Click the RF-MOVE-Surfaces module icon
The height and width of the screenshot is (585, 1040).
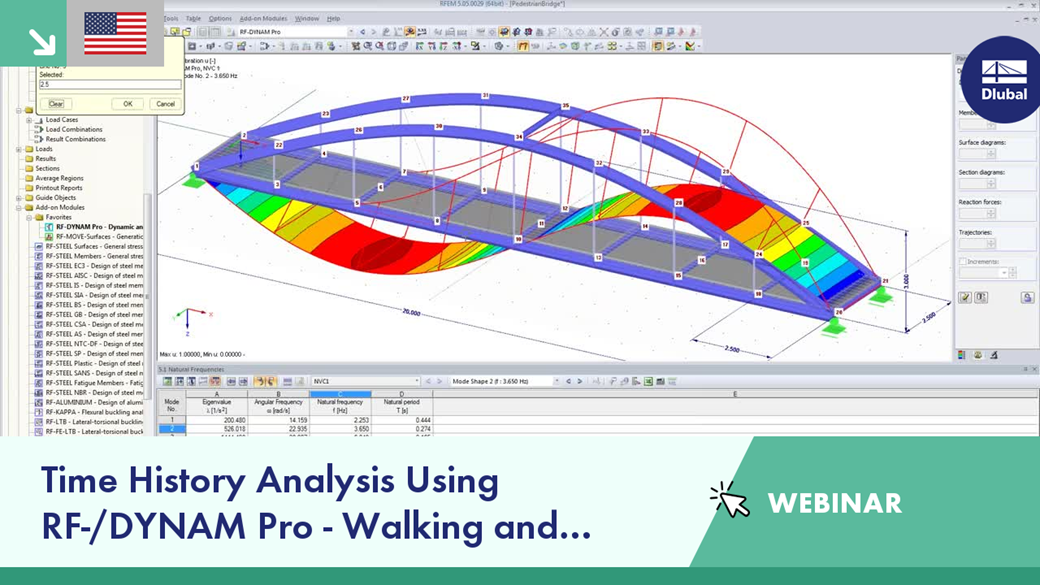[x=49, y=236]
